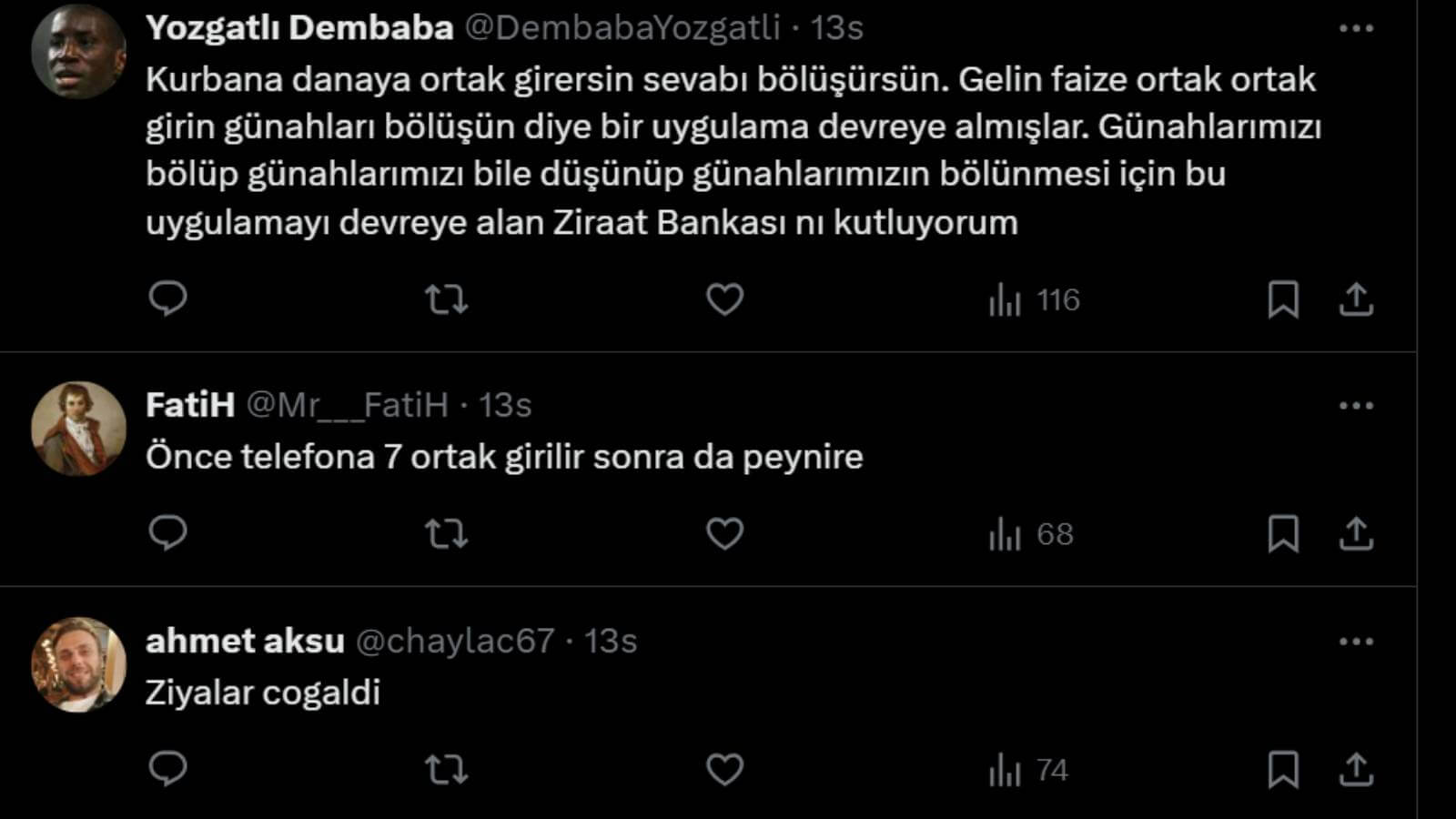Viewport: 1456px width, 819px height.
Task: Open the @DembabaYozgatli profile handle
Action: (622, 28)
